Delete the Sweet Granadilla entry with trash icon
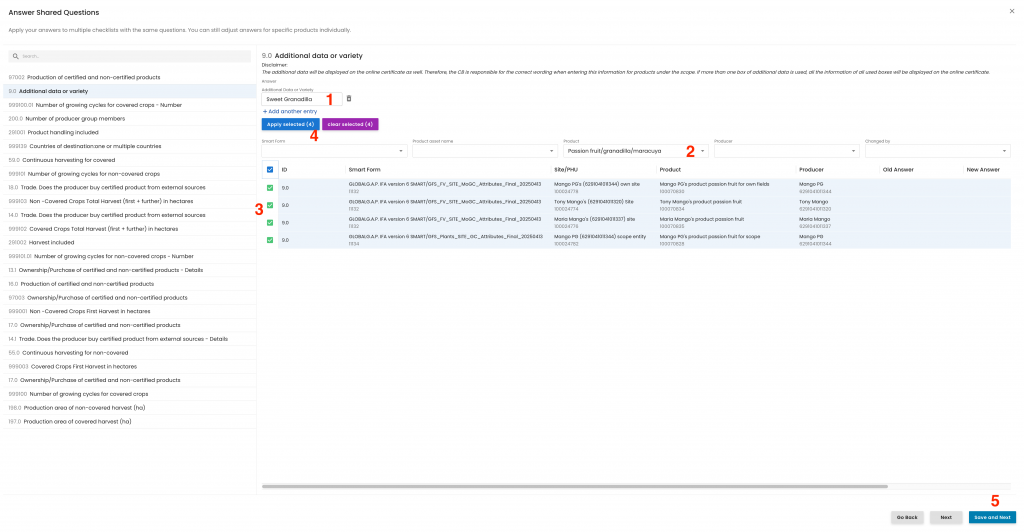This screenshot has height=532, width=1024. [x=349, y=98]
